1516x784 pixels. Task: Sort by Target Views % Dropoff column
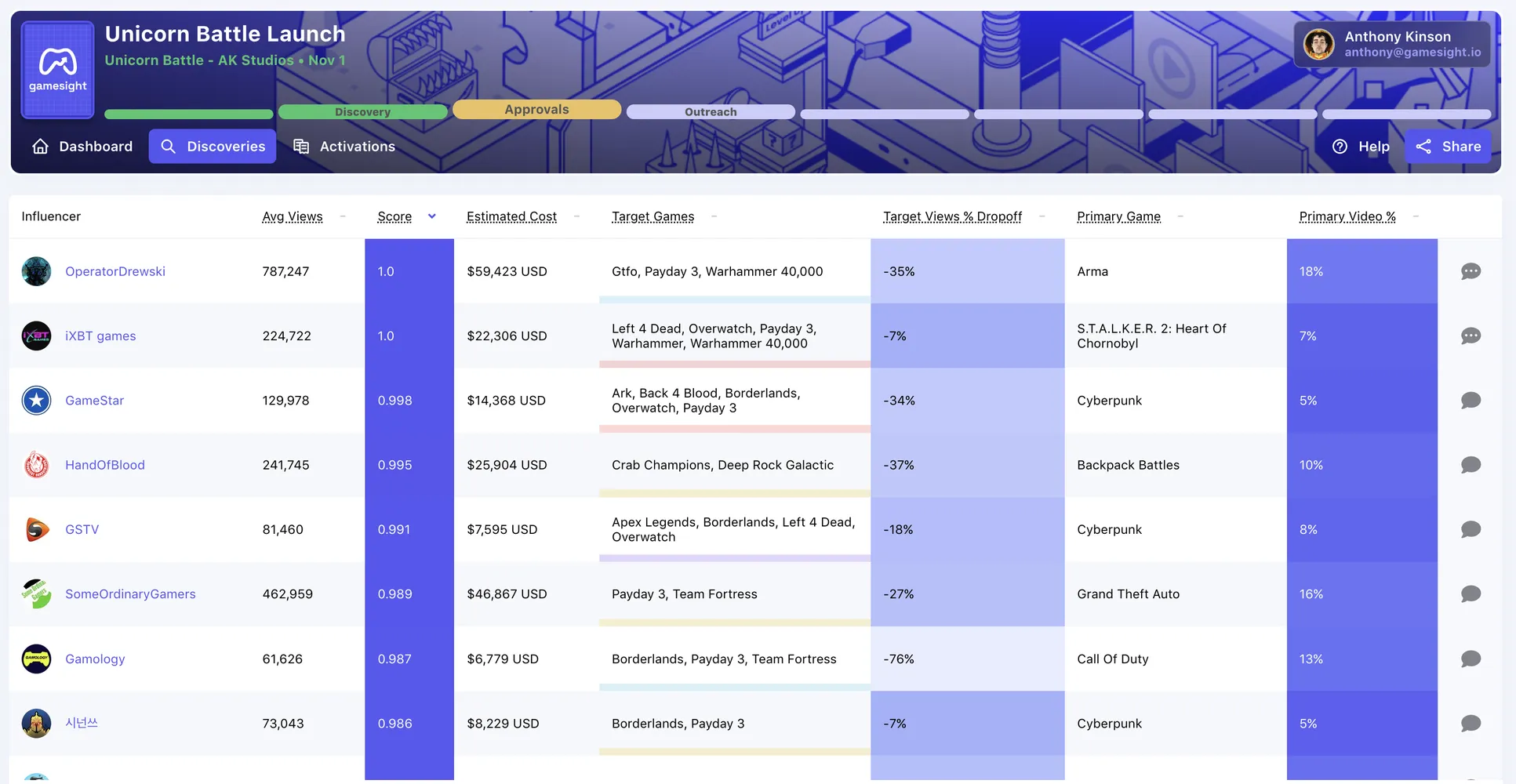pyautogui.click(x=952, y=216)
